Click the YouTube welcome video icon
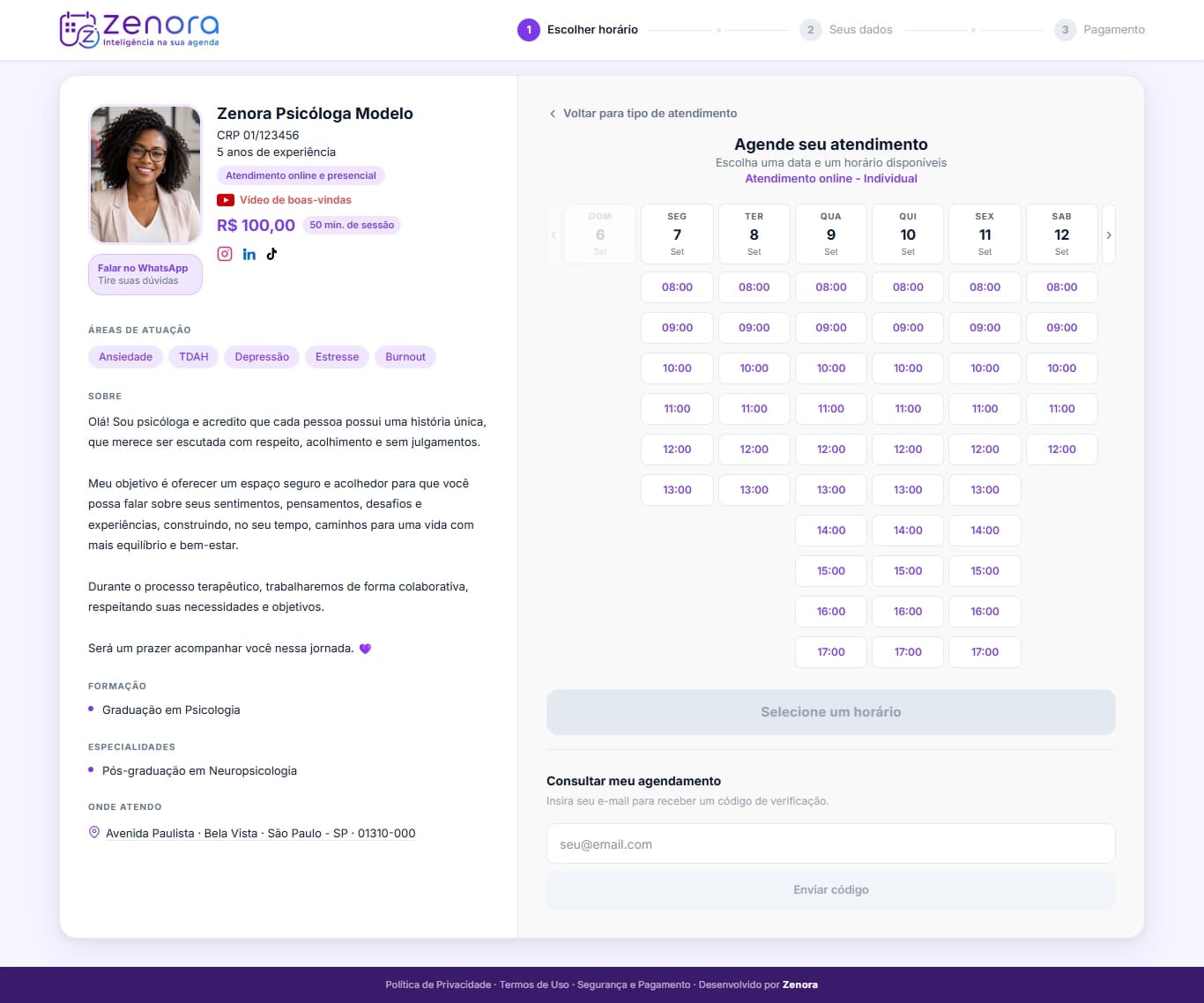 tap(226, 200)
